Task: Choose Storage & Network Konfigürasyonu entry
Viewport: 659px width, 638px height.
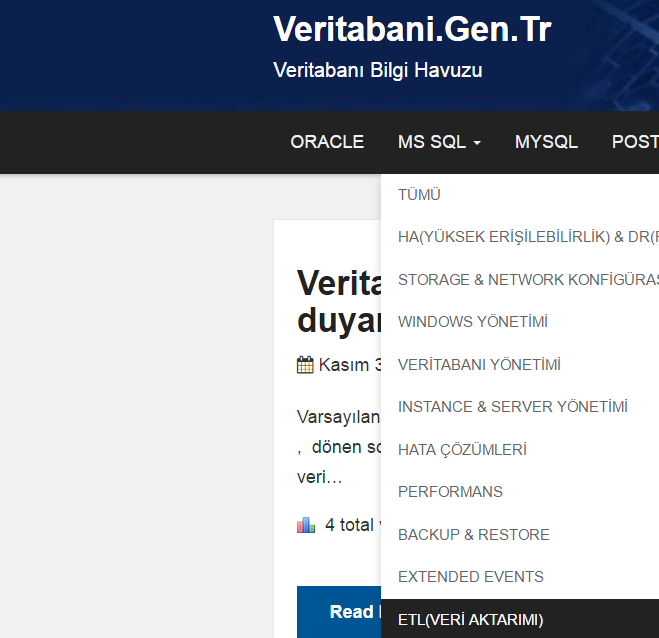Action: [x=528, y=280]
